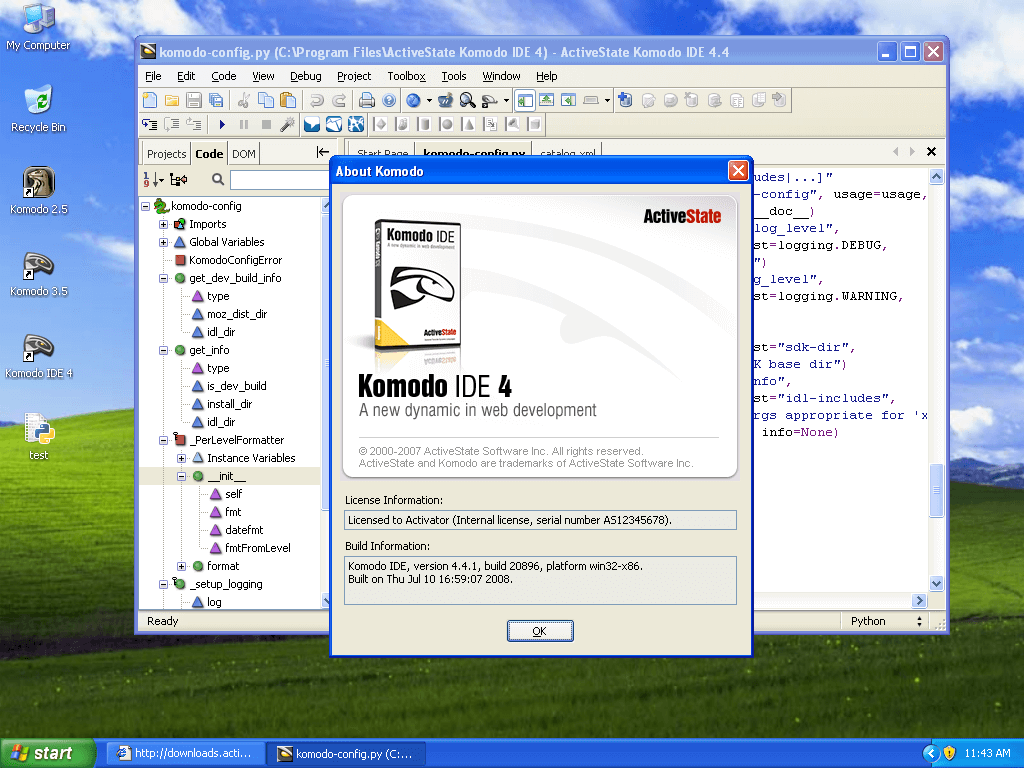Open help via the question mark icon
This screenshot has height=768, width=1024.
coord(389,100)
